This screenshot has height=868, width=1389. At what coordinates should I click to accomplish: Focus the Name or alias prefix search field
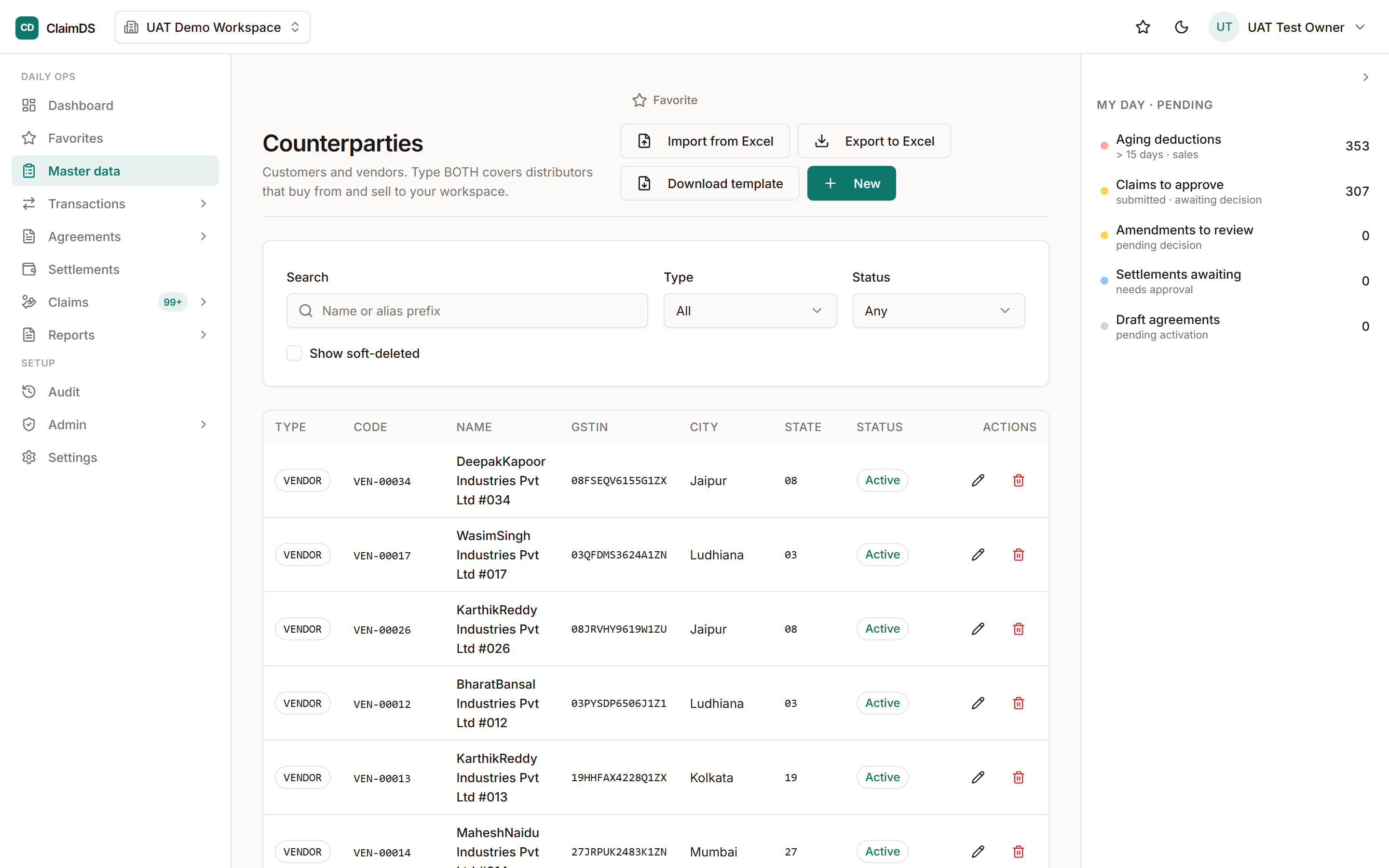(467, 311)
